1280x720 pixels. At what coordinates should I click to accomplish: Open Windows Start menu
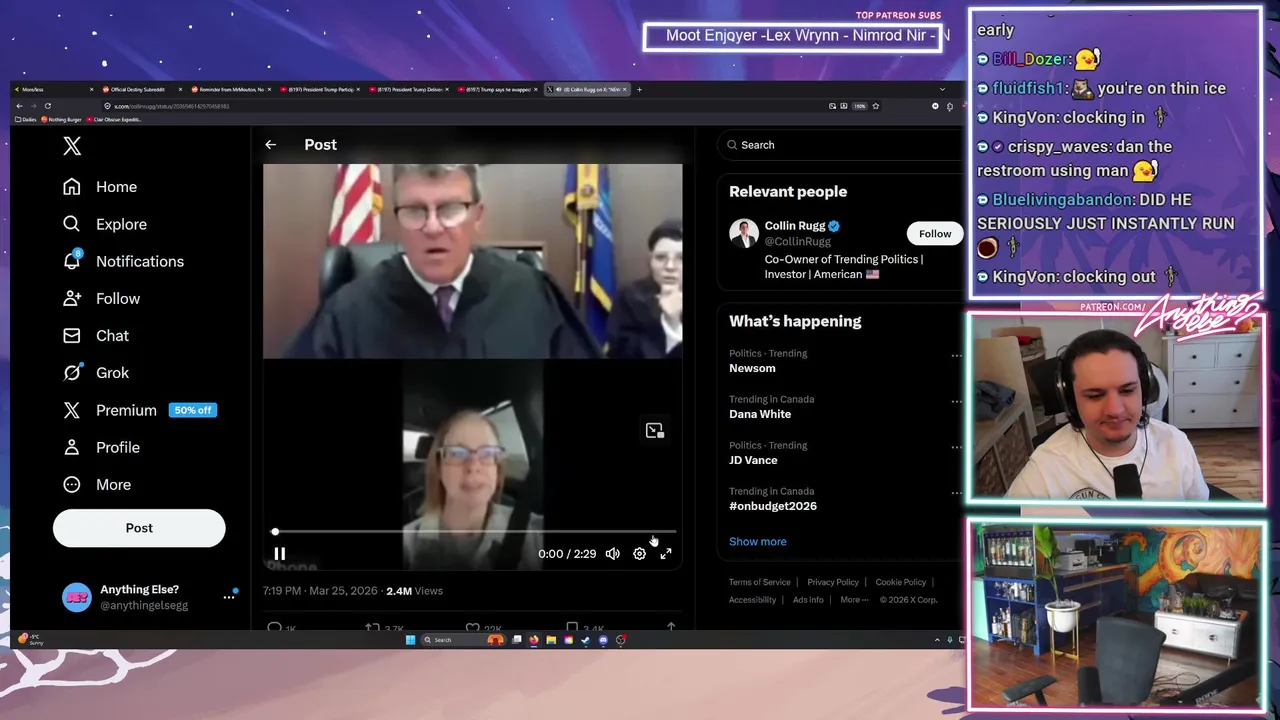click(x=410, y=640)
